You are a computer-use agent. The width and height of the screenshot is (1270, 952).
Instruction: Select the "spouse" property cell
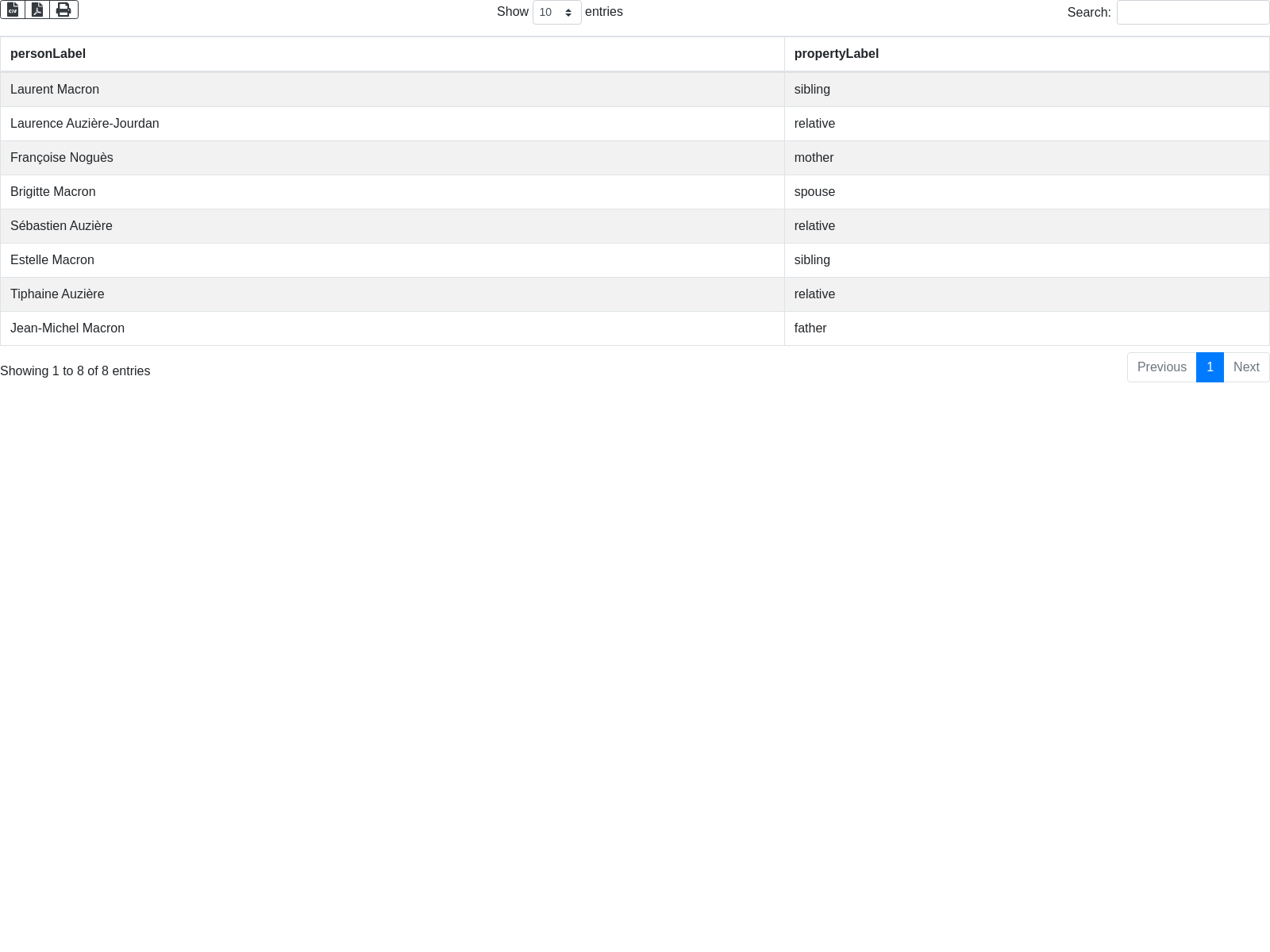(x=1026, y=192)
